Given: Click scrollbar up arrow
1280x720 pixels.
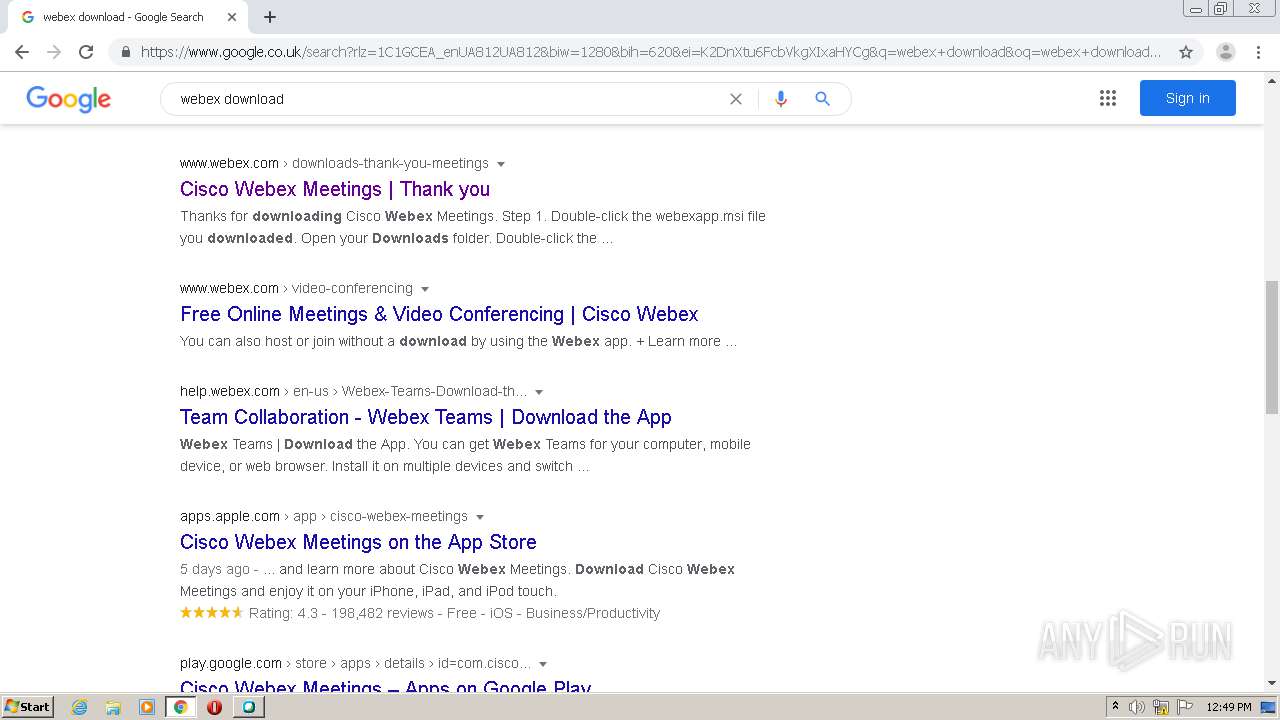Looking at the screenshot, I should 1272,80.
